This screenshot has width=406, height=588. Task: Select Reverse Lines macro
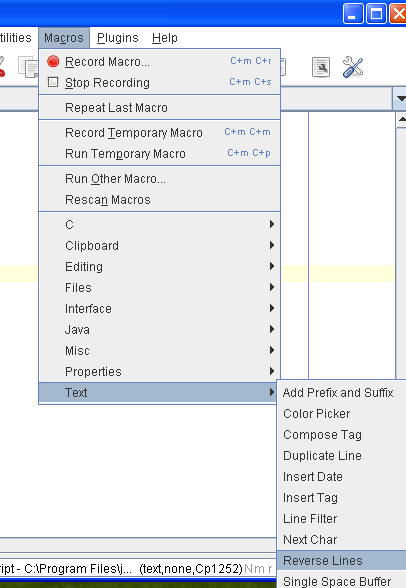pos(342,561)
